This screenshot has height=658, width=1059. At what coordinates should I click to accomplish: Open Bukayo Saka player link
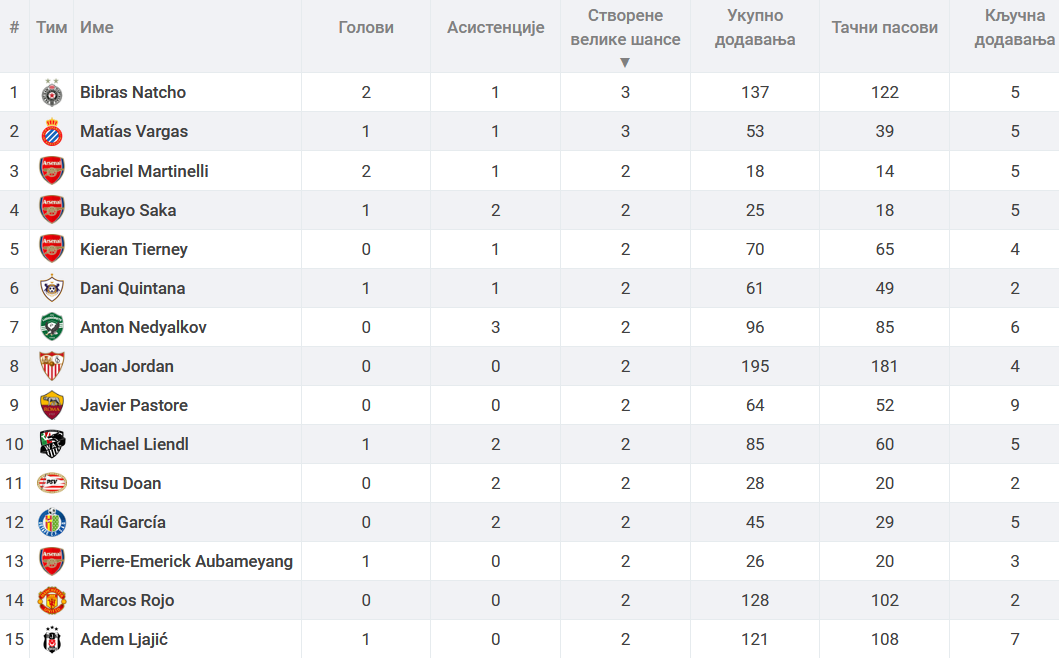pyautogui.click(x=128, y=210)
